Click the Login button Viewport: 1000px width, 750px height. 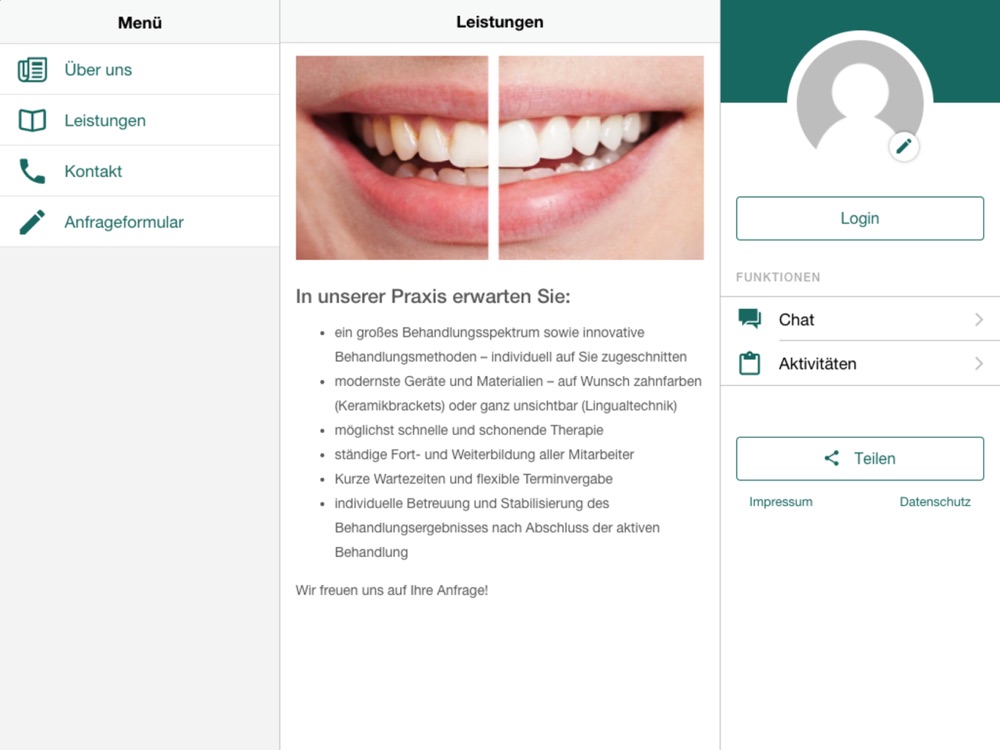(x=860, y=218)
